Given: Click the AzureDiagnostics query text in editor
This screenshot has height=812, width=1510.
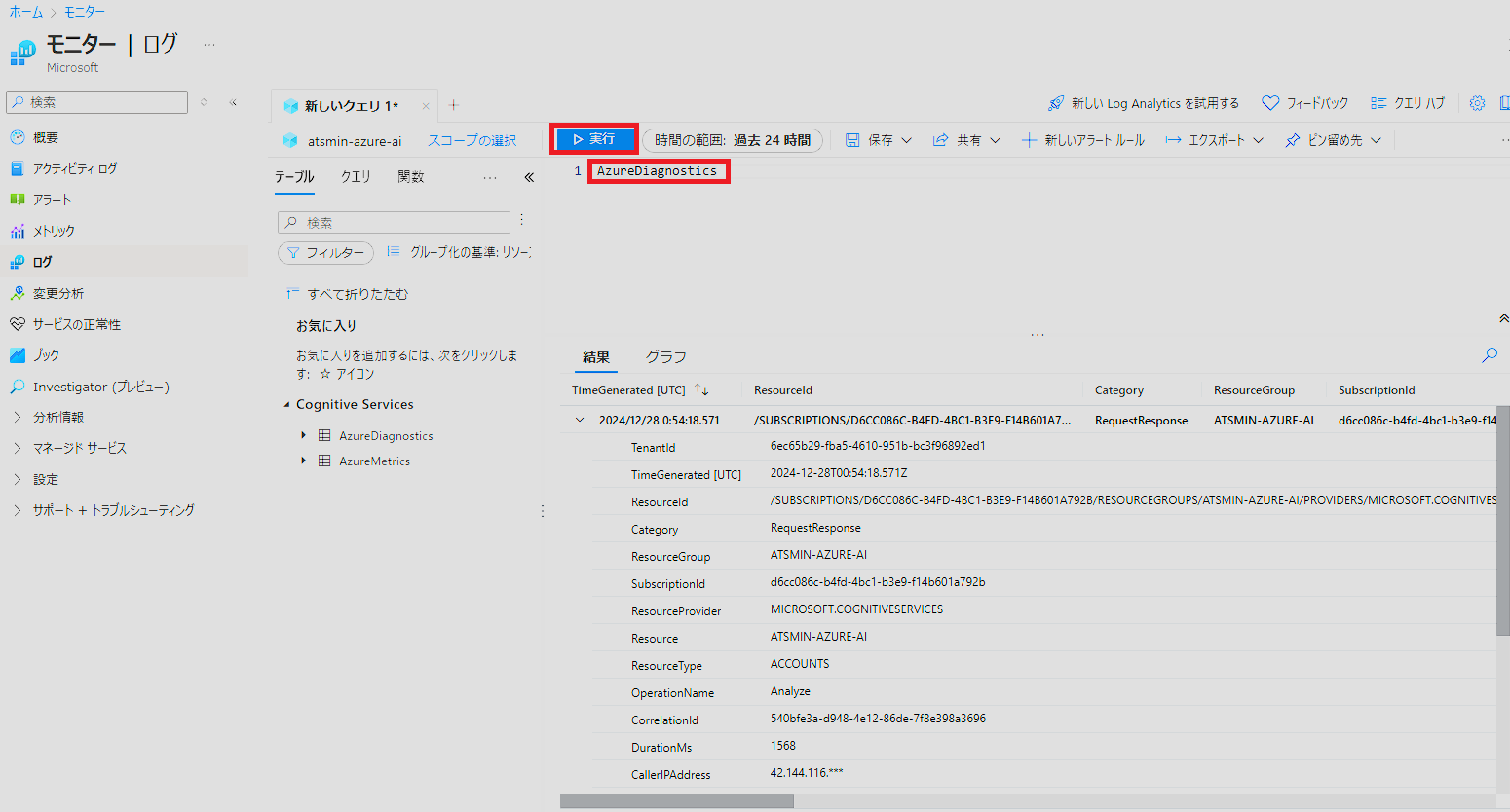Looking at the screenshot, I should tap(657, 171).
